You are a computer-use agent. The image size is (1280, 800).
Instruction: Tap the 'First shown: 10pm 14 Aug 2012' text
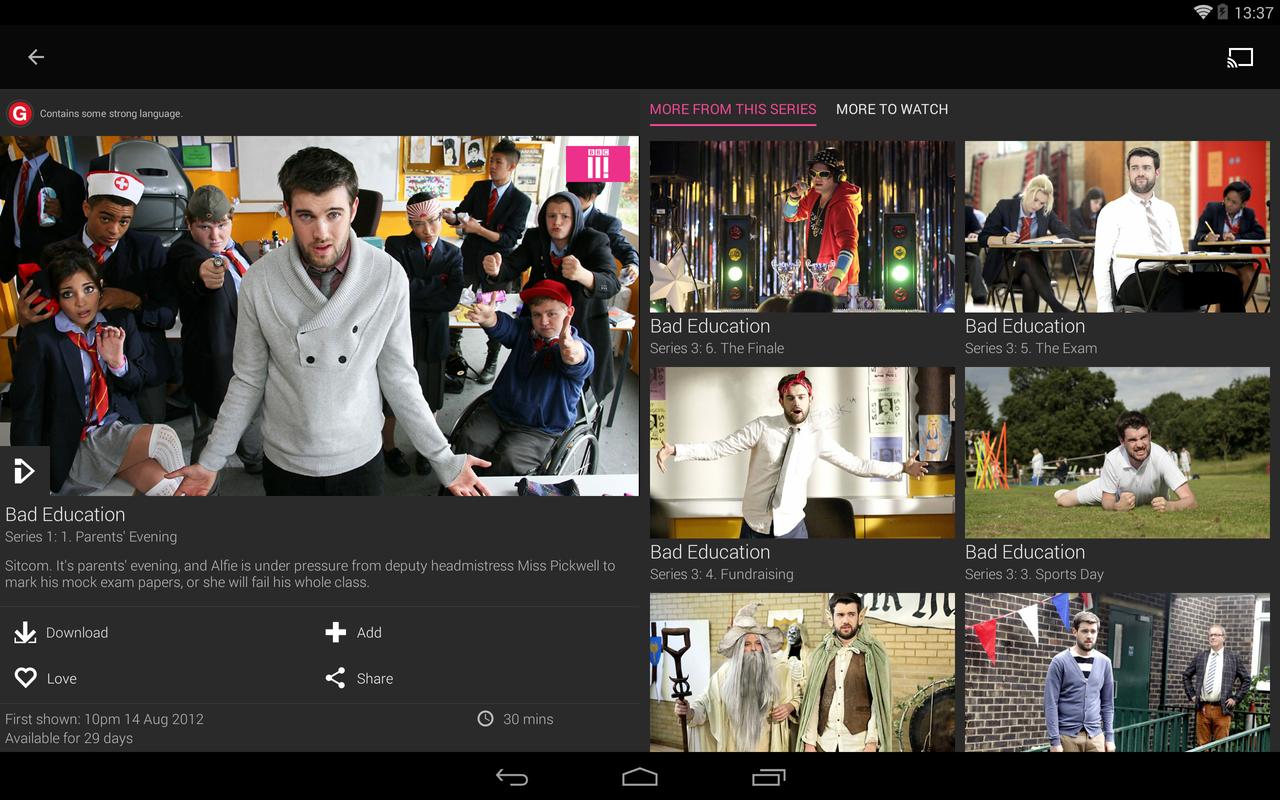[x=104, y=719]
